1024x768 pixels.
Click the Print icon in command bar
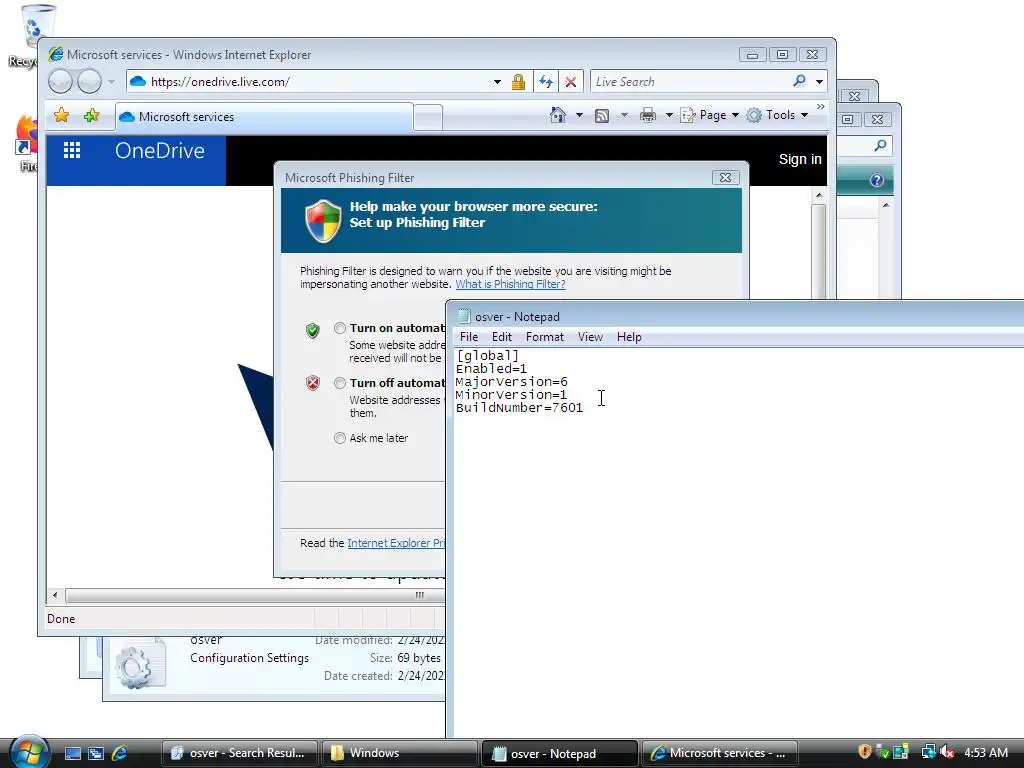648,116
